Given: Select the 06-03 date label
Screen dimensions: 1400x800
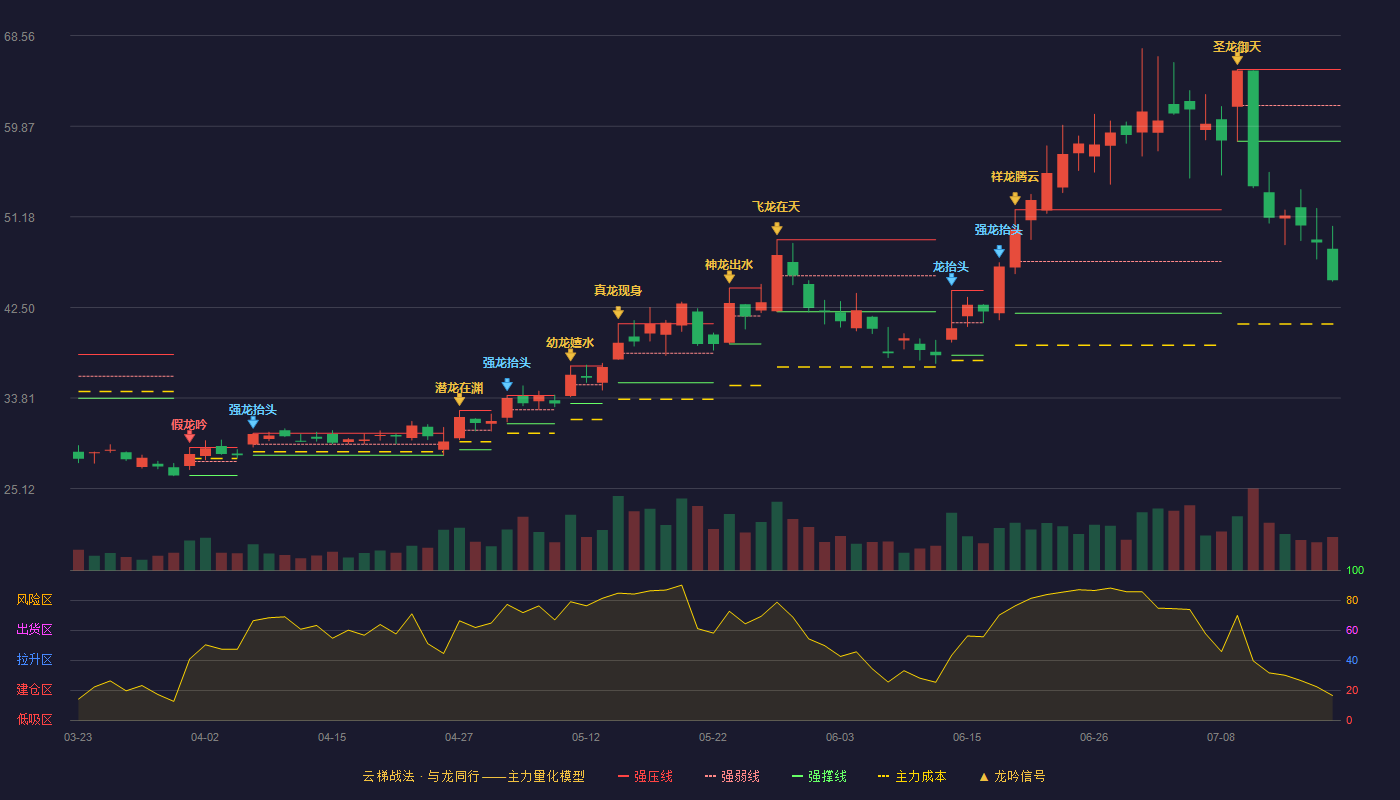Looking at the screenshot, I should pos(840,737).
